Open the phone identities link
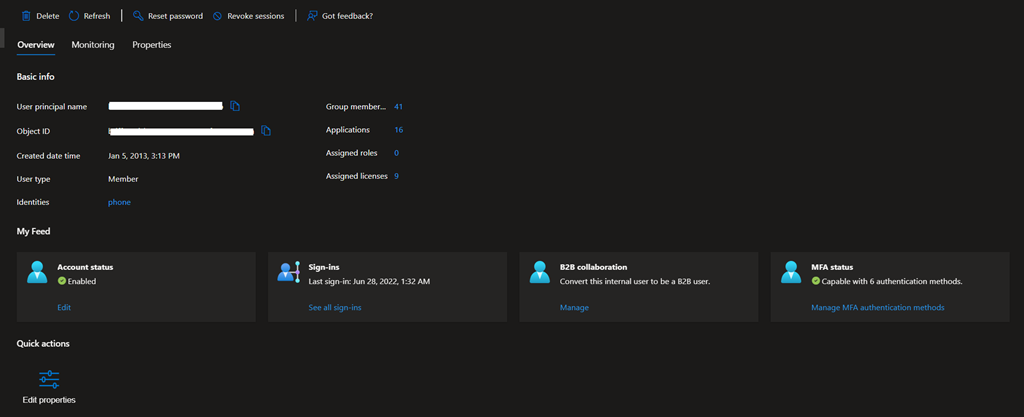Viewport: 1024px width, 417px height. pyautogui.click(x=119, y=202)
